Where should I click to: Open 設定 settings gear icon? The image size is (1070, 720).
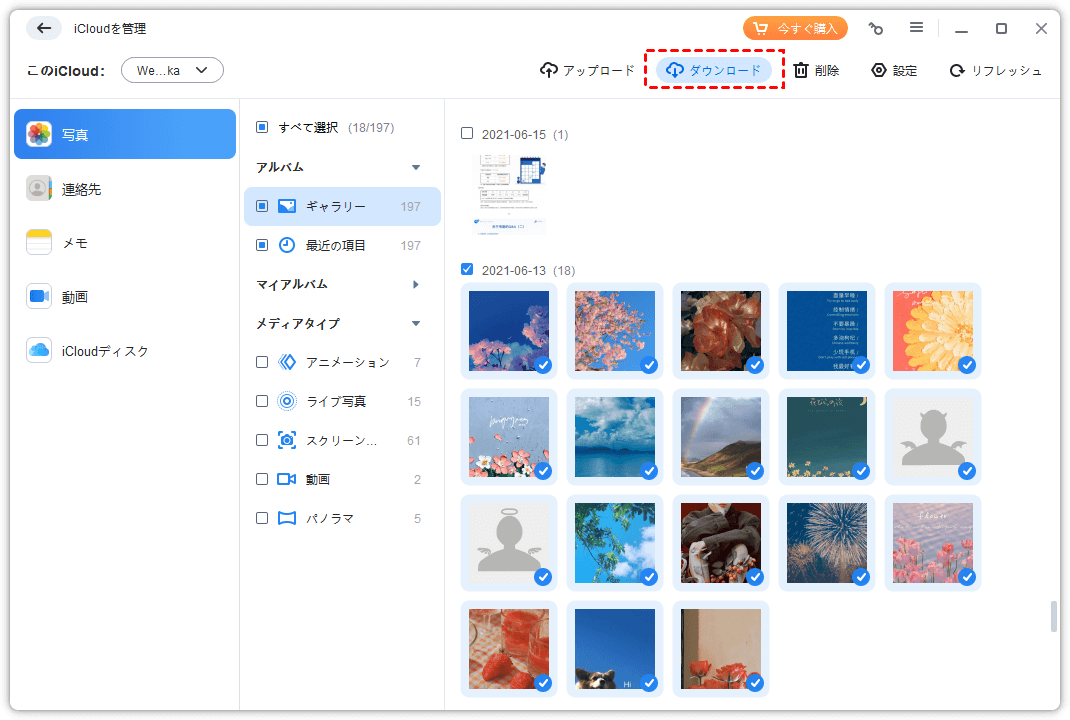pyautogui.click(x=879, y=70)
